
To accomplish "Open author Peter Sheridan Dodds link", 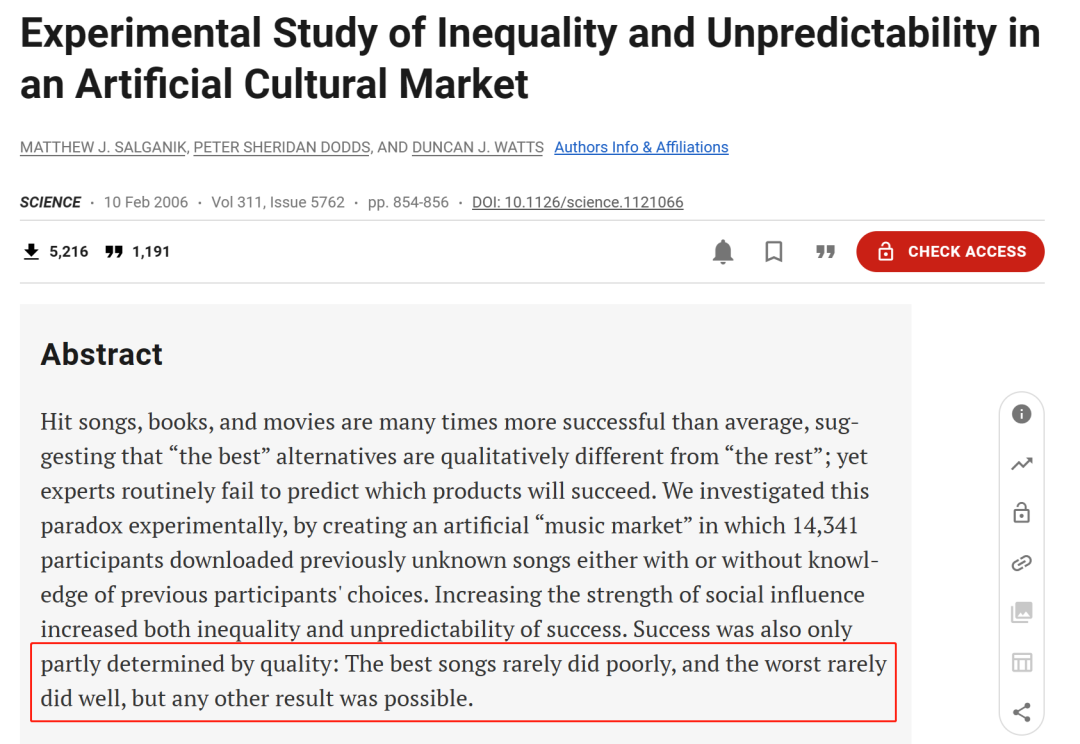I will point(282,147).
